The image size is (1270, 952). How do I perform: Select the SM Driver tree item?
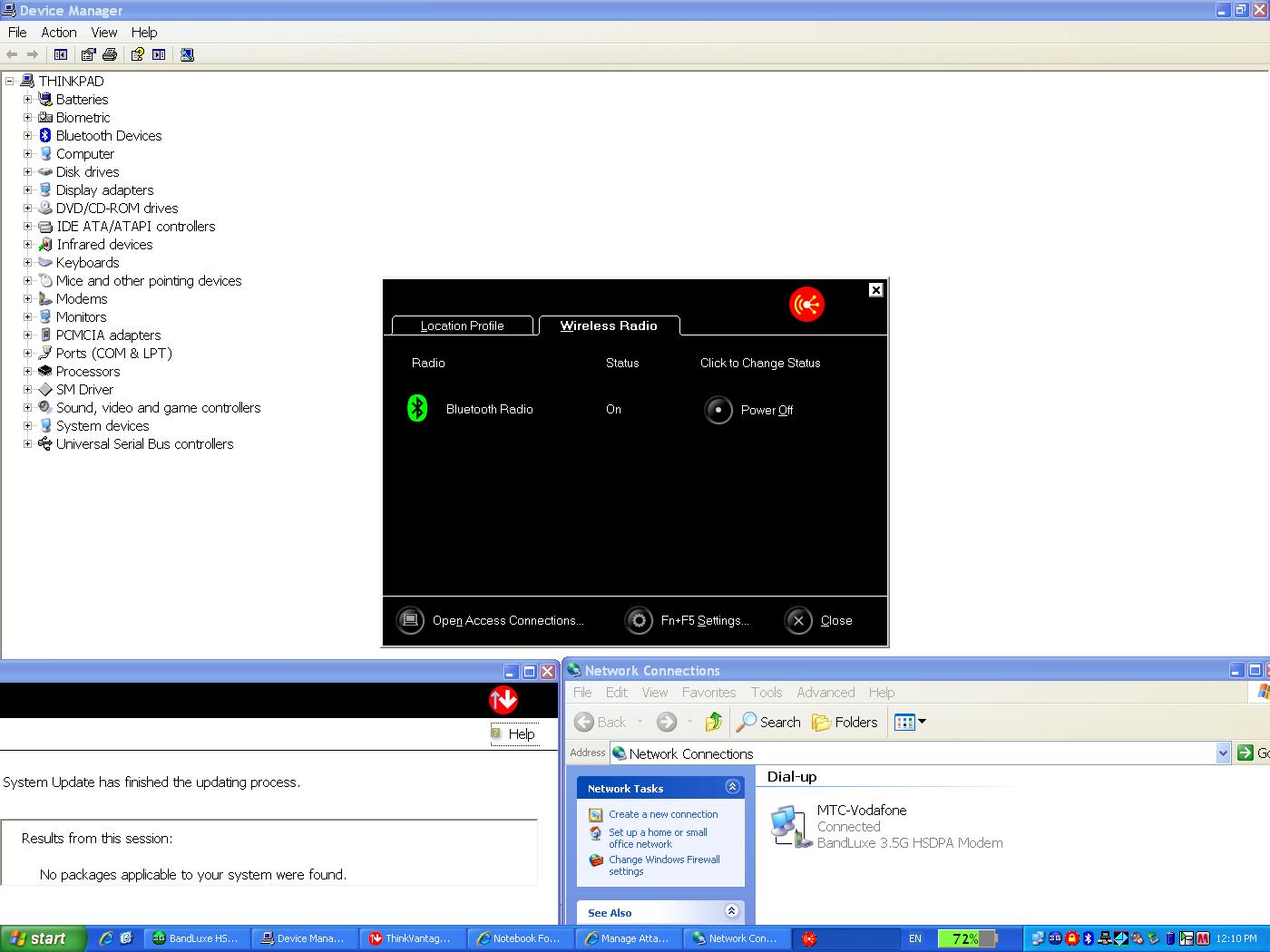point(84,390)
